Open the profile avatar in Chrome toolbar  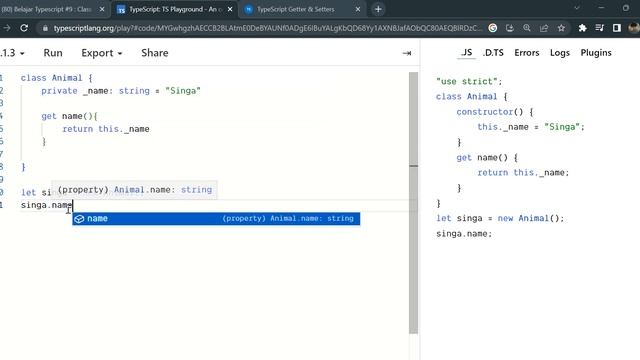point(634,28)
